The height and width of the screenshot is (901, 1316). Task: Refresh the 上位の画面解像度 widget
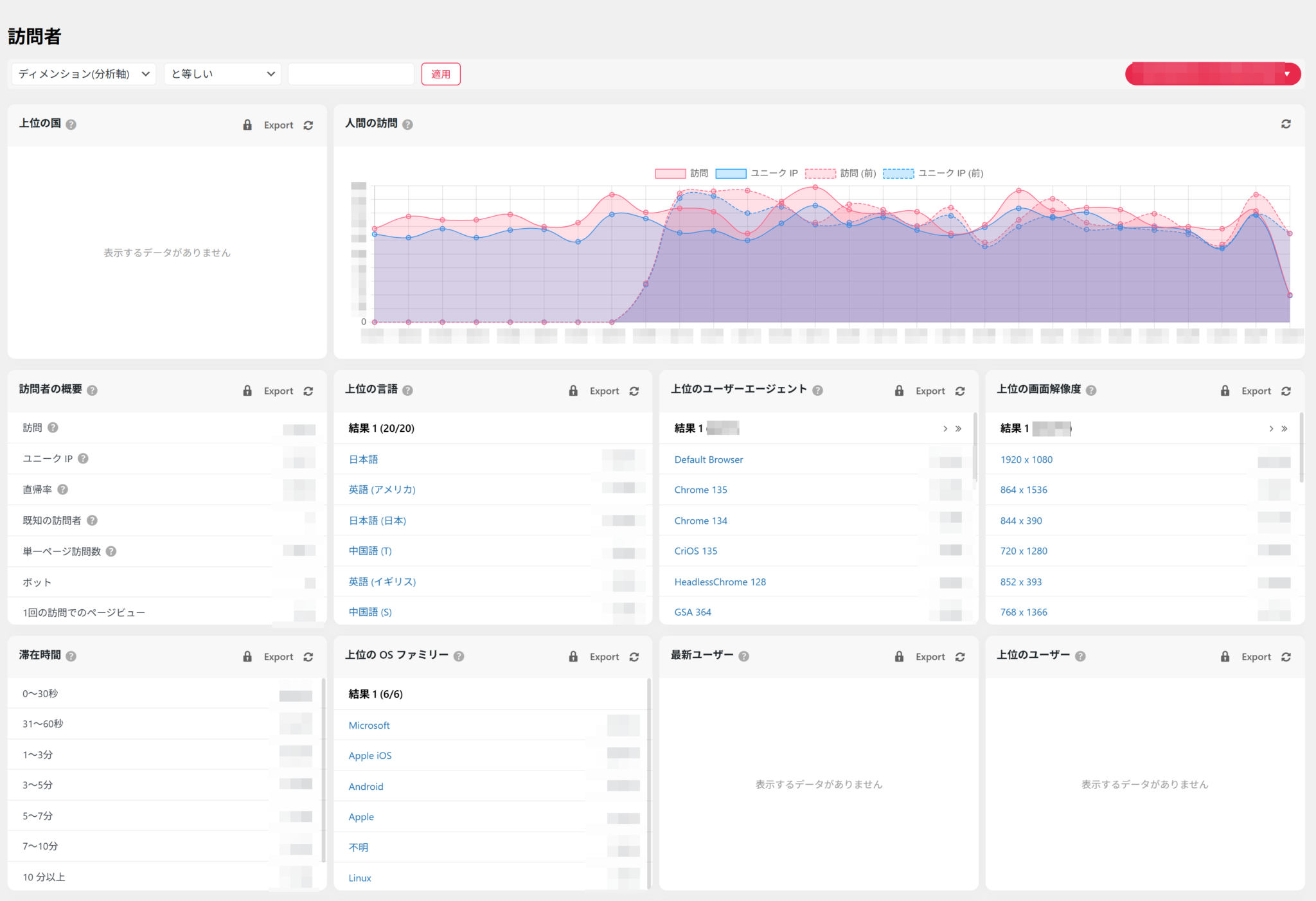1286,390
